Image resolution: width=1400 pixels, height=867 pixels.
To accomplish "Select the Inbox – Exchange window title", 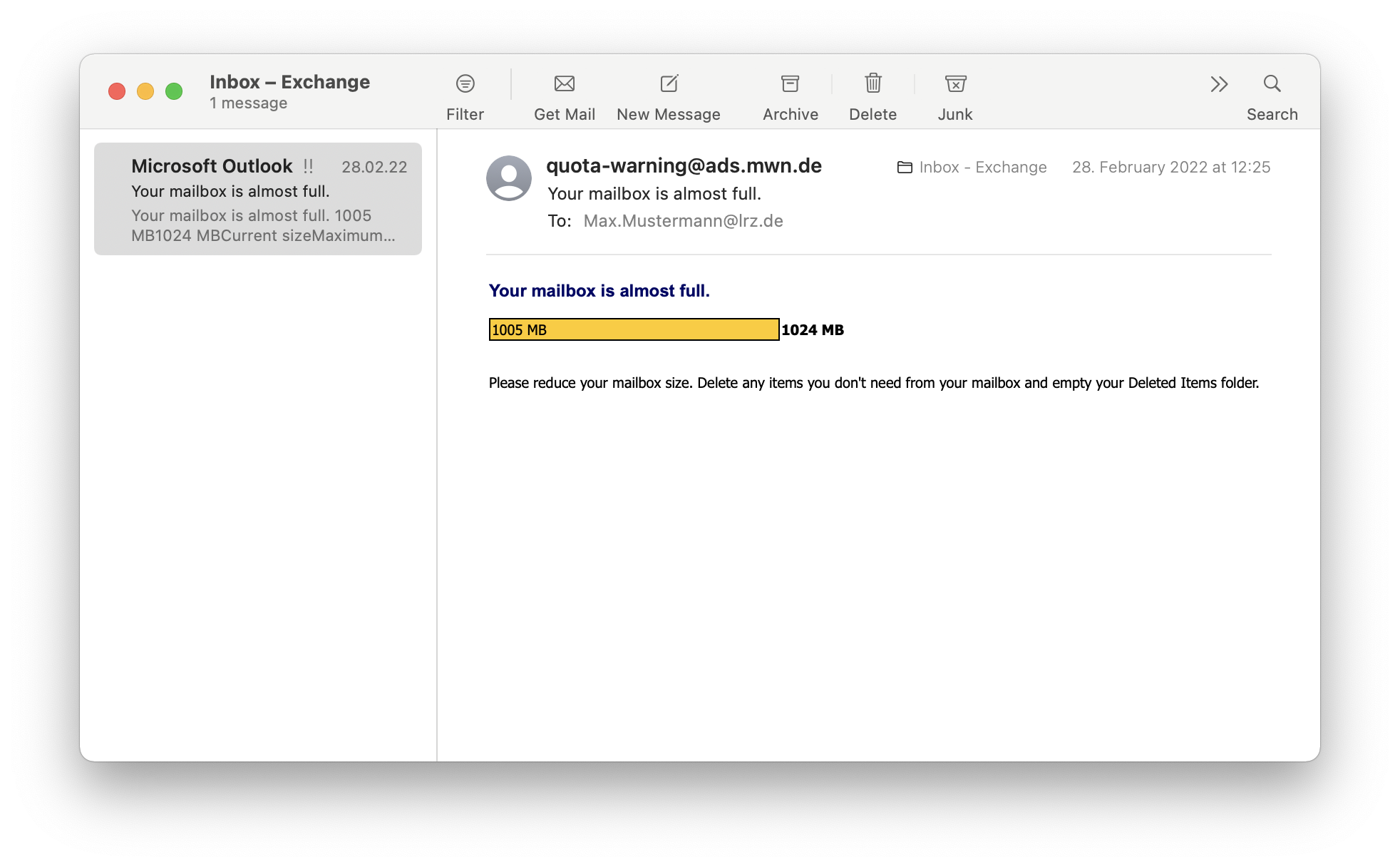I will point(289,81).
